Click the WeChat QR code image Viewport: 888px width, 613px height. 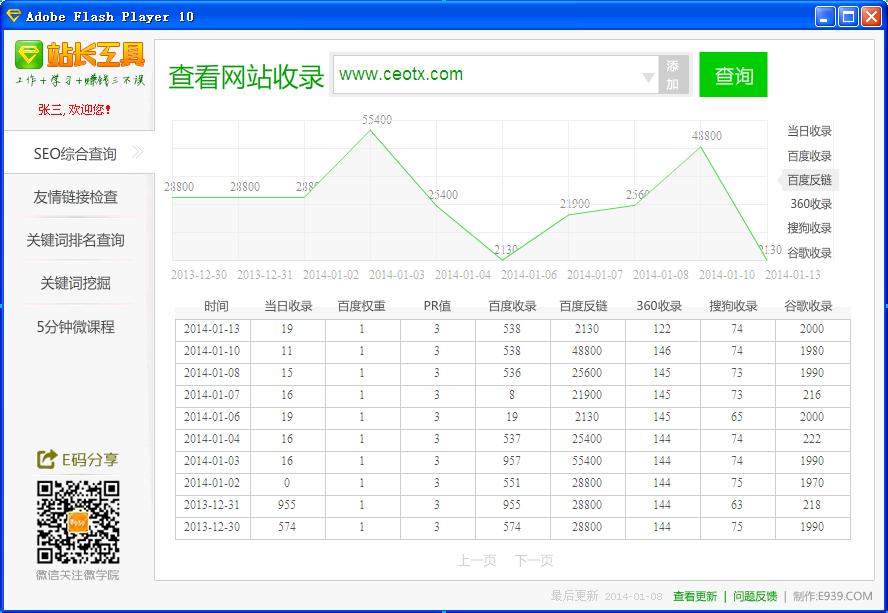78,522
